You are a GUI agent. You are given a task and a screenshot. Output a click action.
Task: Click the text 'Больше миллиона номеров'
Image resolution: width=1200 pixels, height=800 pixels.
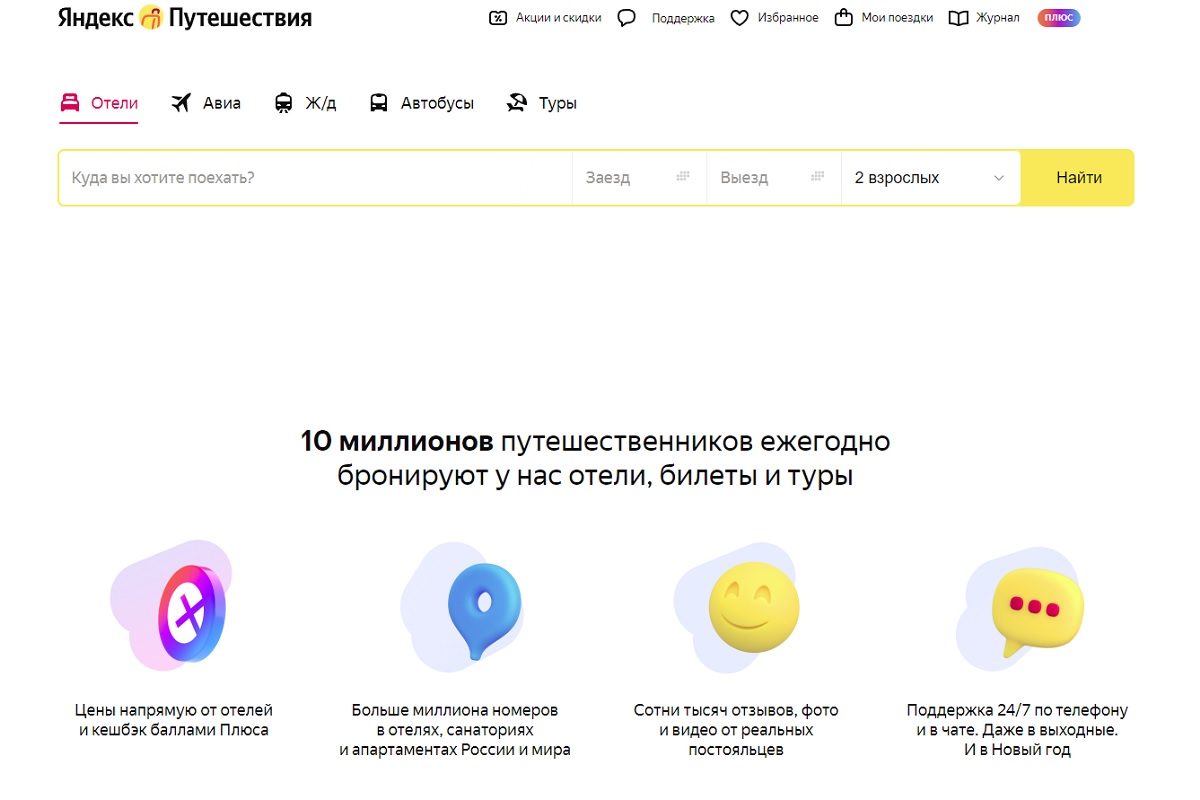[x=455, y=710]
